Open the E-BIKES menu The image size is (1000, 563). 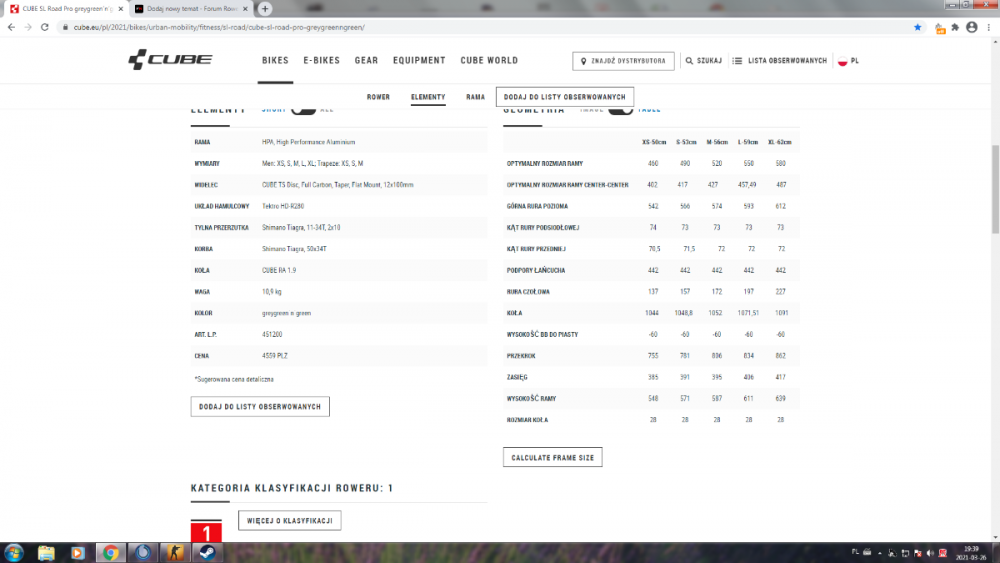[x=321, y=61]
